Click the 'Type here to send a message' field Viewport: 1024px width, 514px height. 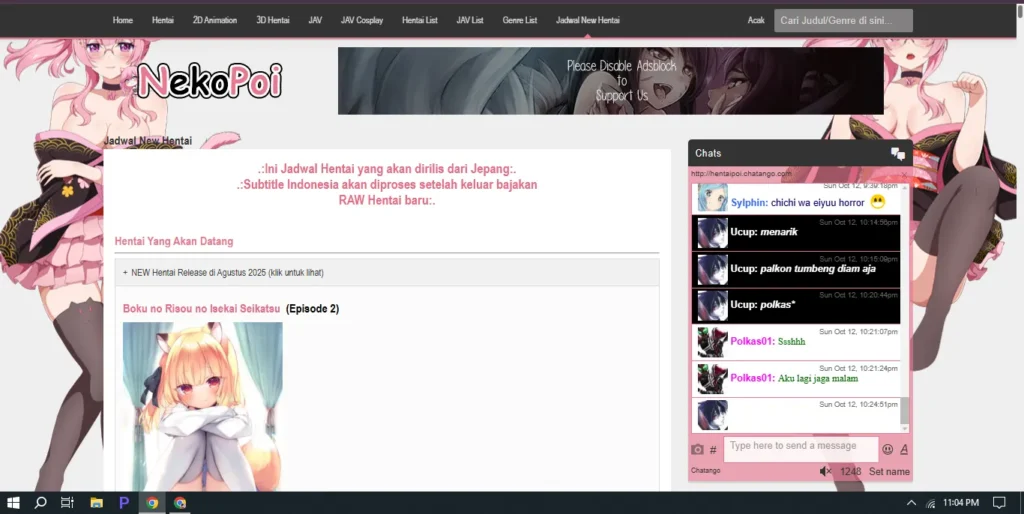801,449
